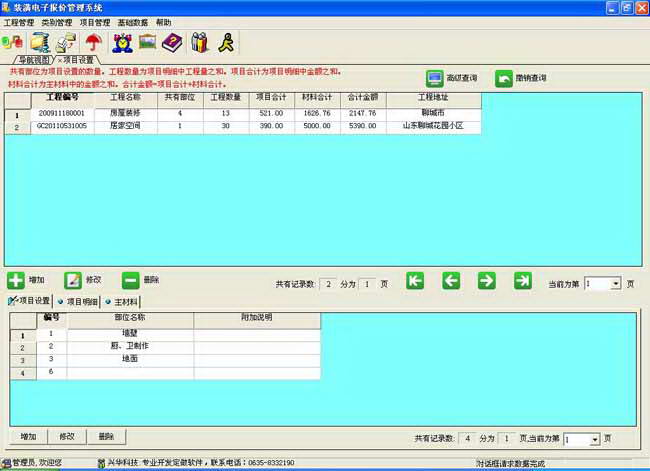
Task: Open the 类别管理 menu
Action: coord(57,22)
